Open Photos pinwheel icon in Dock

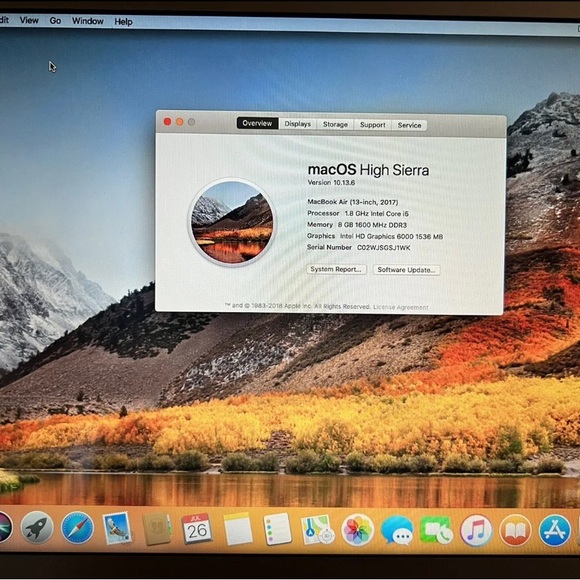(357, 530)
